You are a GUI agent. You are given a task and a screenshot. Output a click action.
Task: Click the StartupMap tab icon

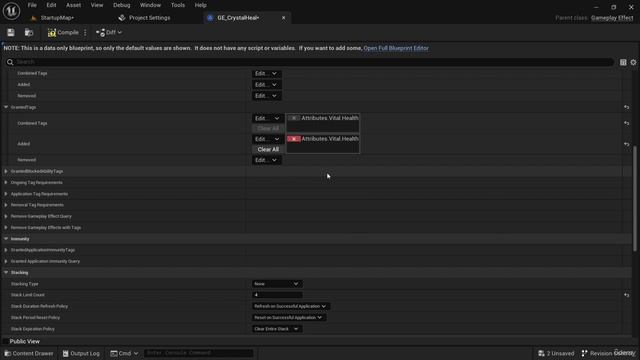(34, 18)
